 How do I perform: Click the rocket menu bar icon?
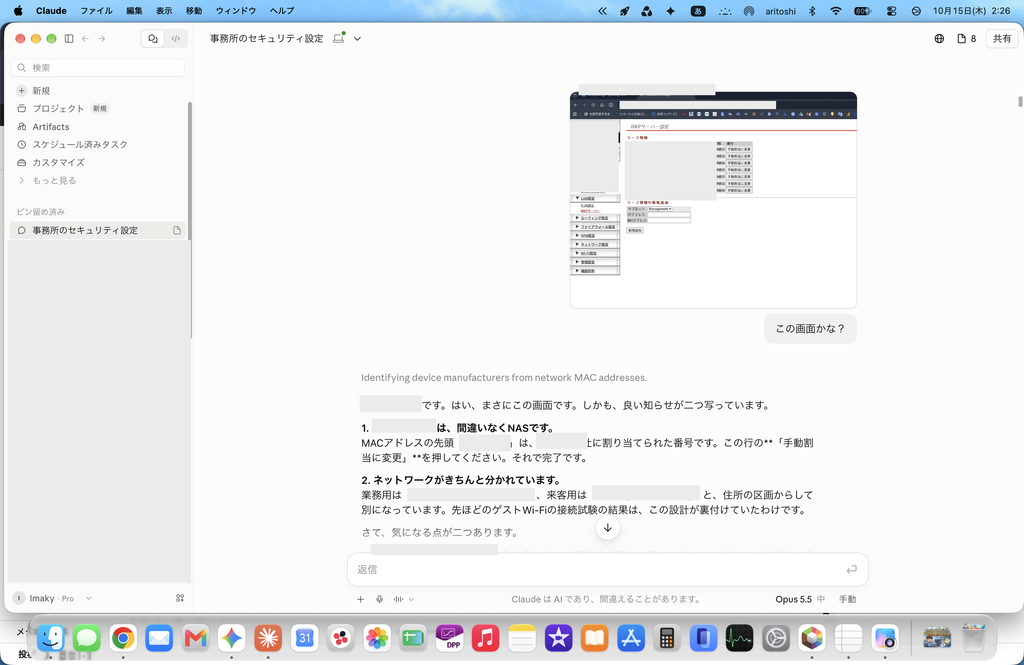click(x=625, y=11)
